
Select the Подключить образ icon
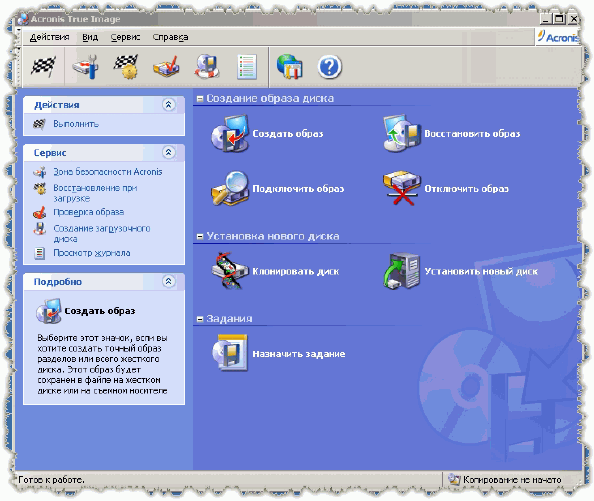pyautogui.click(x=230, y=188)
